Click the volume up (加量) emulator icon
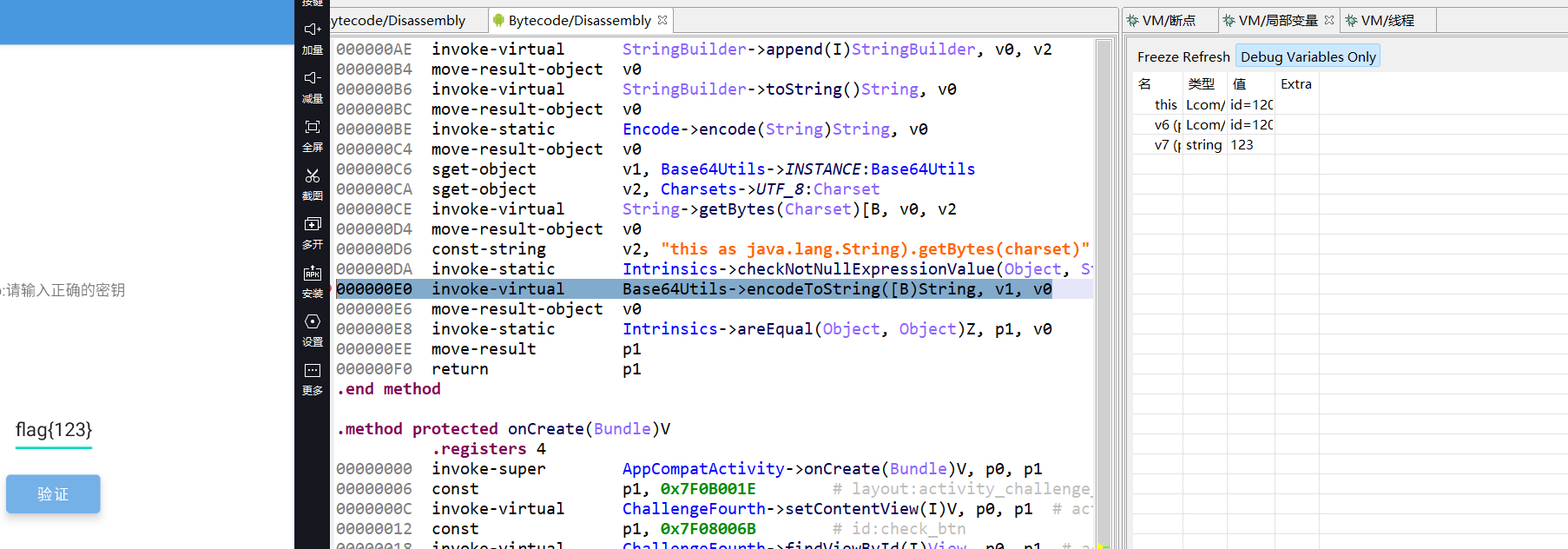This screenshot has width=1568, height=549. point(313,30)
